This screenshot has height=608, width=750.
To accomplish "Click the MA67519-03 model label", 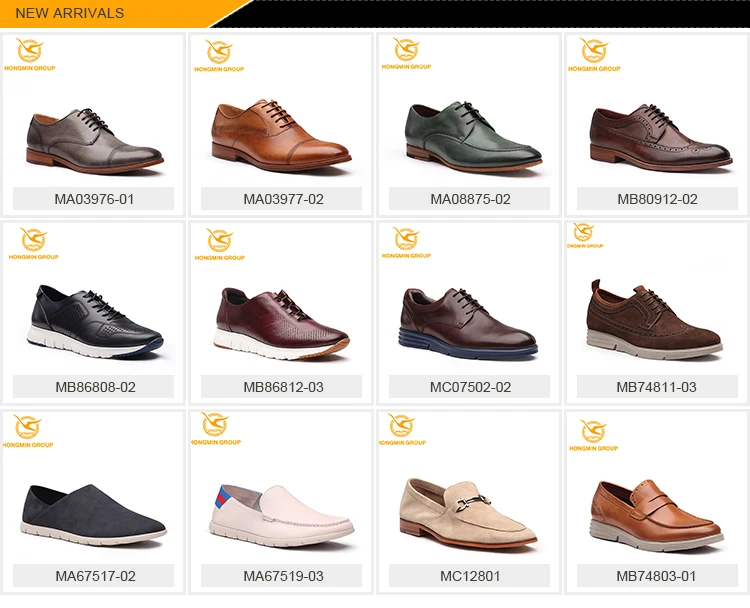I will pyautogui.click(x=282, y=576).
